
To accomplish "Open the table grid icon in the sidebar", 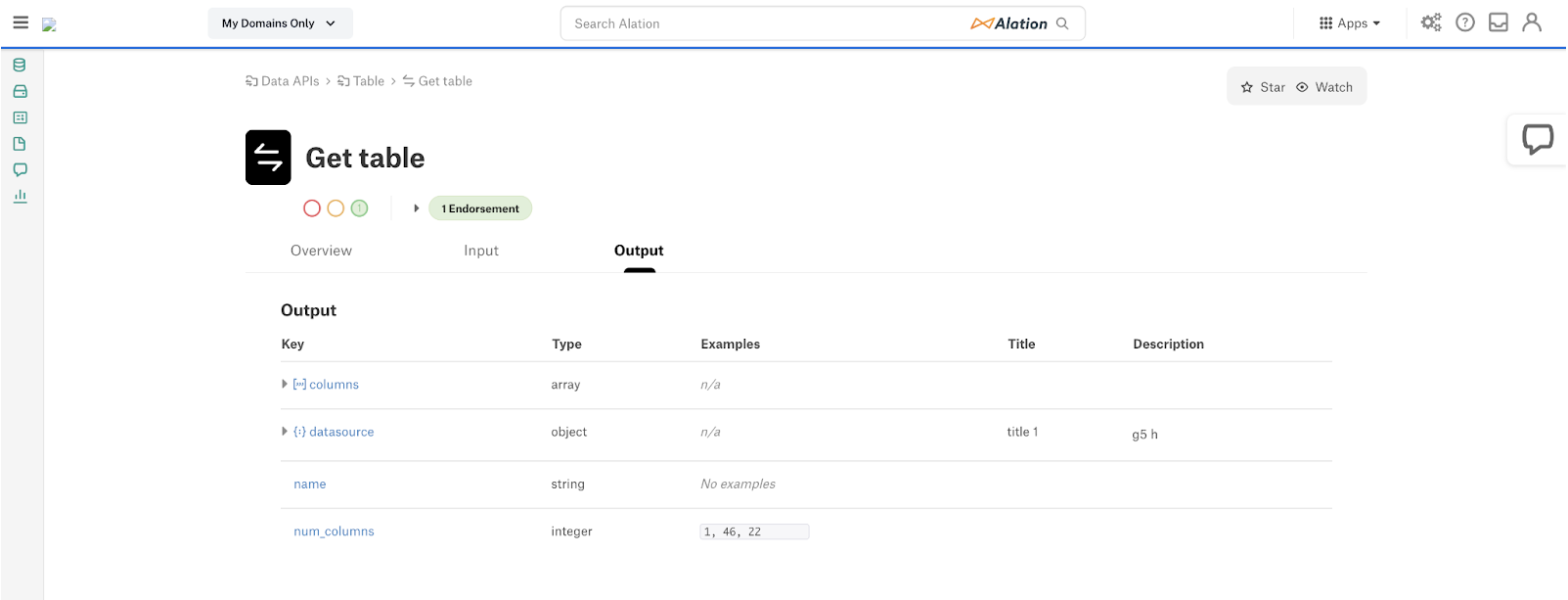I will [20, 117].
